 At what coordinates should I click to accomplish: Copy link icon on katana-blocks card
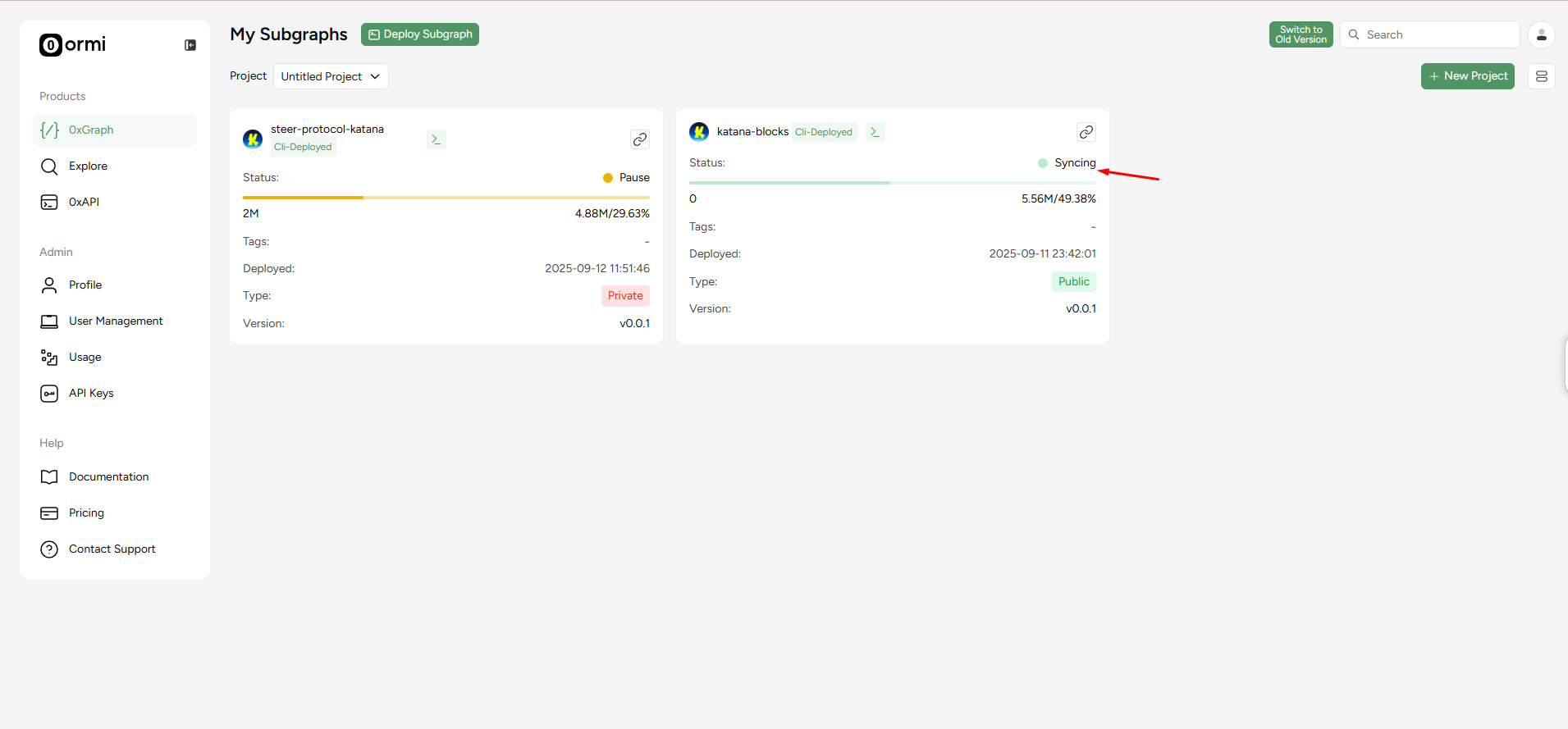click(1086, 132)
